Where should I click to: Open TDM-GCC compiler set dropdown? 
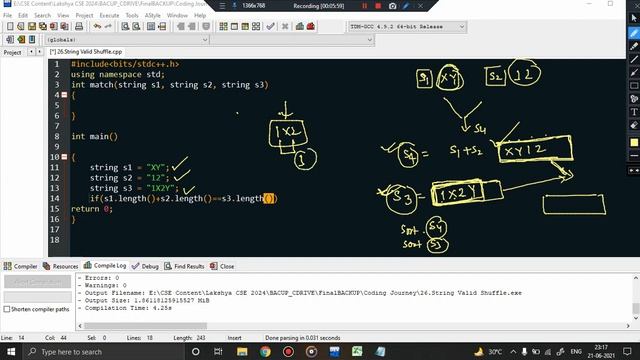tap(407, 27)
